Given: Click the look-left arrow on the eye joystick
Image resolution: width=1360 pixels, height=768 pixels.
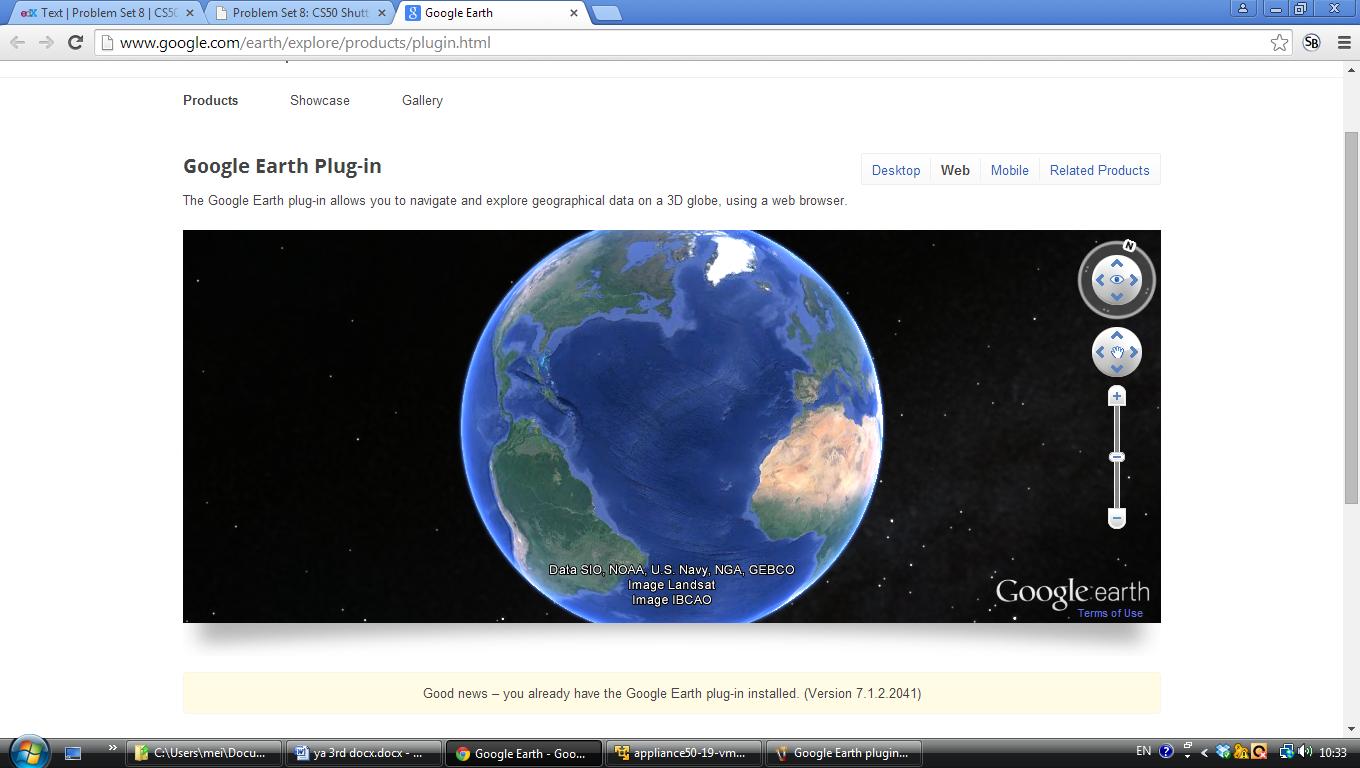Looking at the screenshot, I should tap(1100, 280).
